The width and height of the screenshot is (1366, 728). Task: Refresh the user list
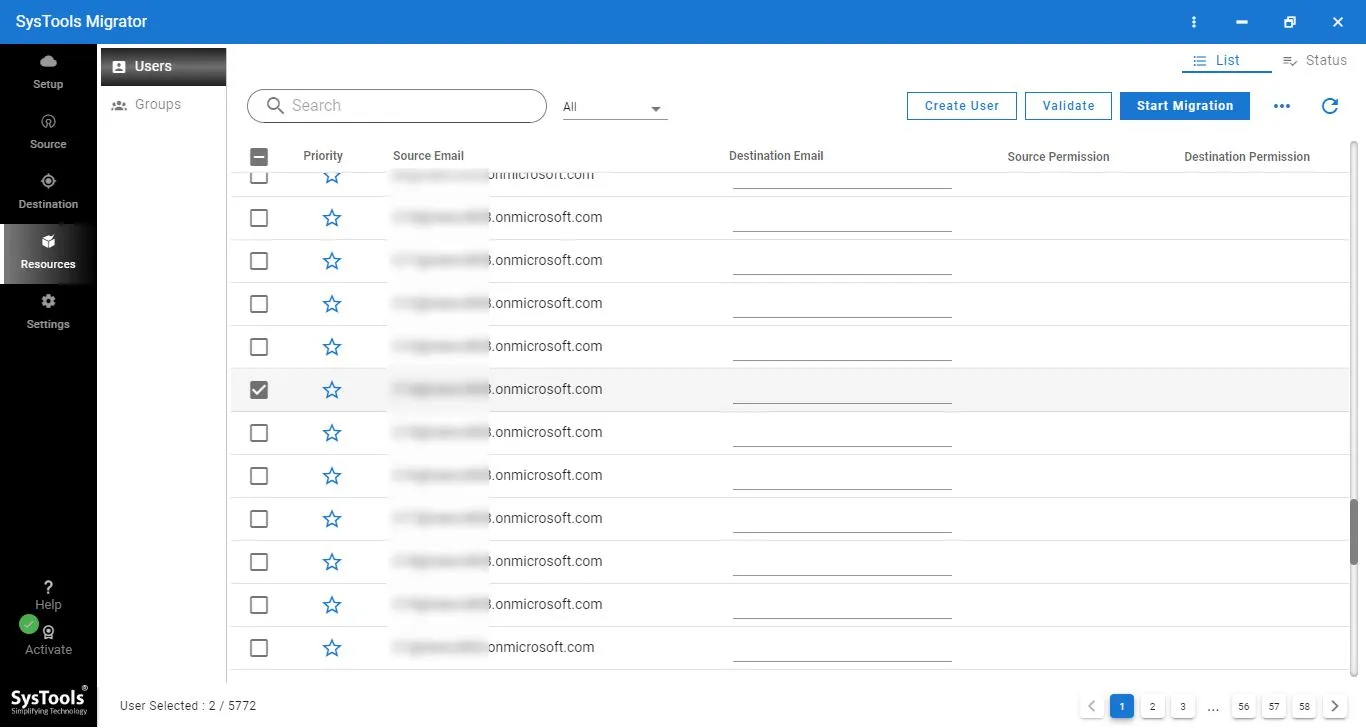[1330, 106]
